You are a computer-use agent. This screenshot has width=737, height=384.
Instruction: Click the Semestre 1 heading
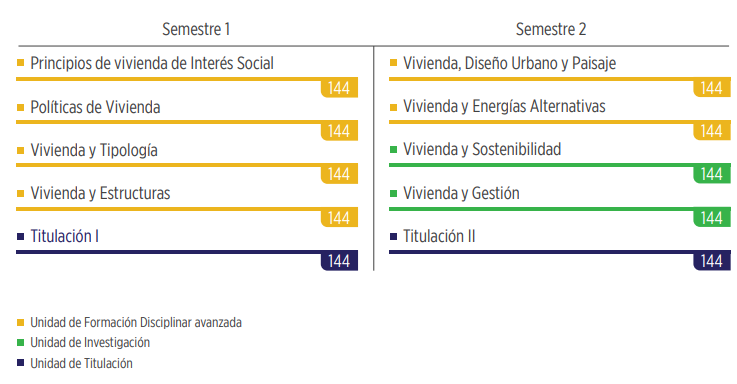[x=196, y=29]
